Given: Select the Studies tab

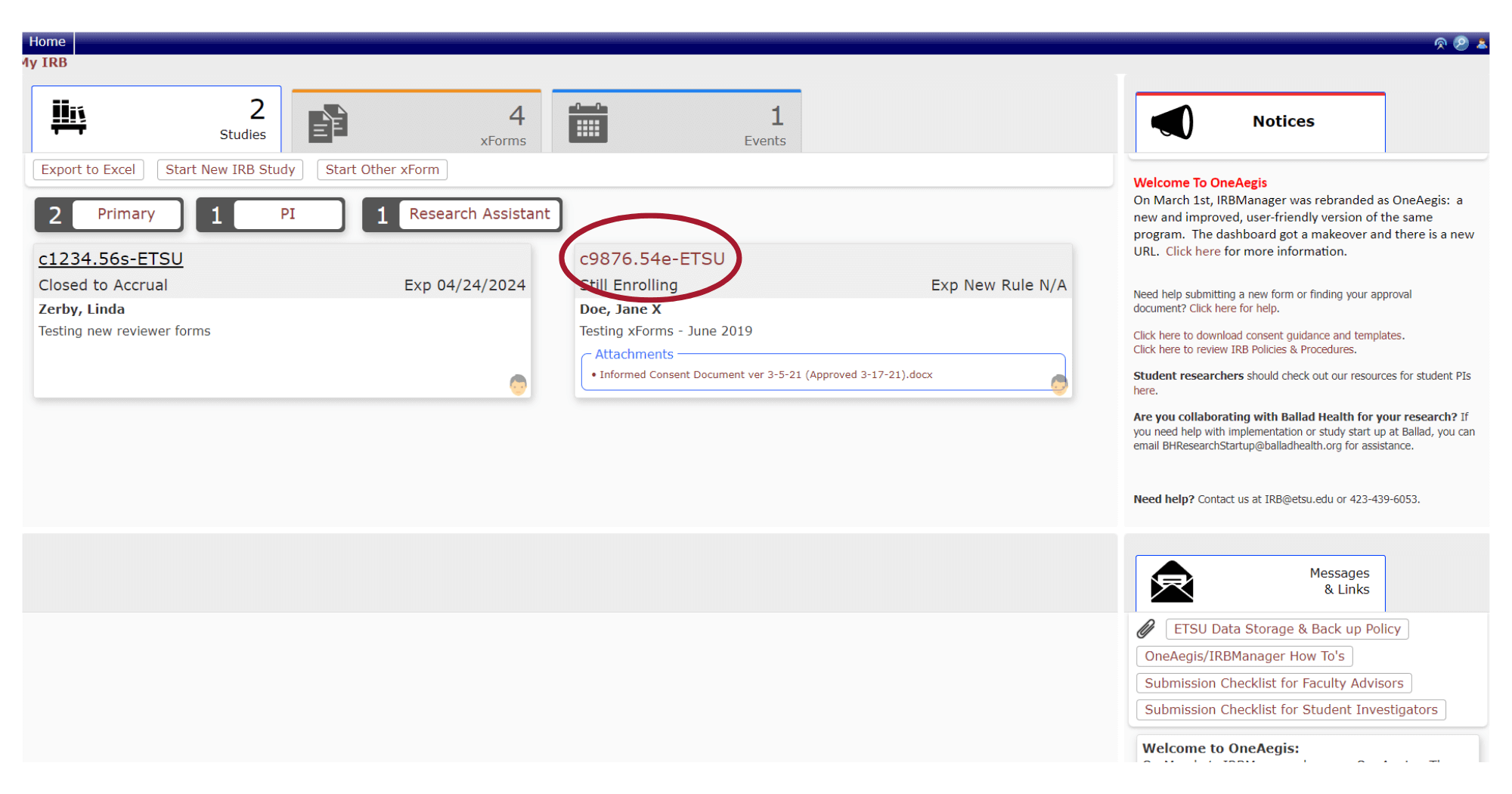Looking at the screenshot, I should (x=156, y=119).
